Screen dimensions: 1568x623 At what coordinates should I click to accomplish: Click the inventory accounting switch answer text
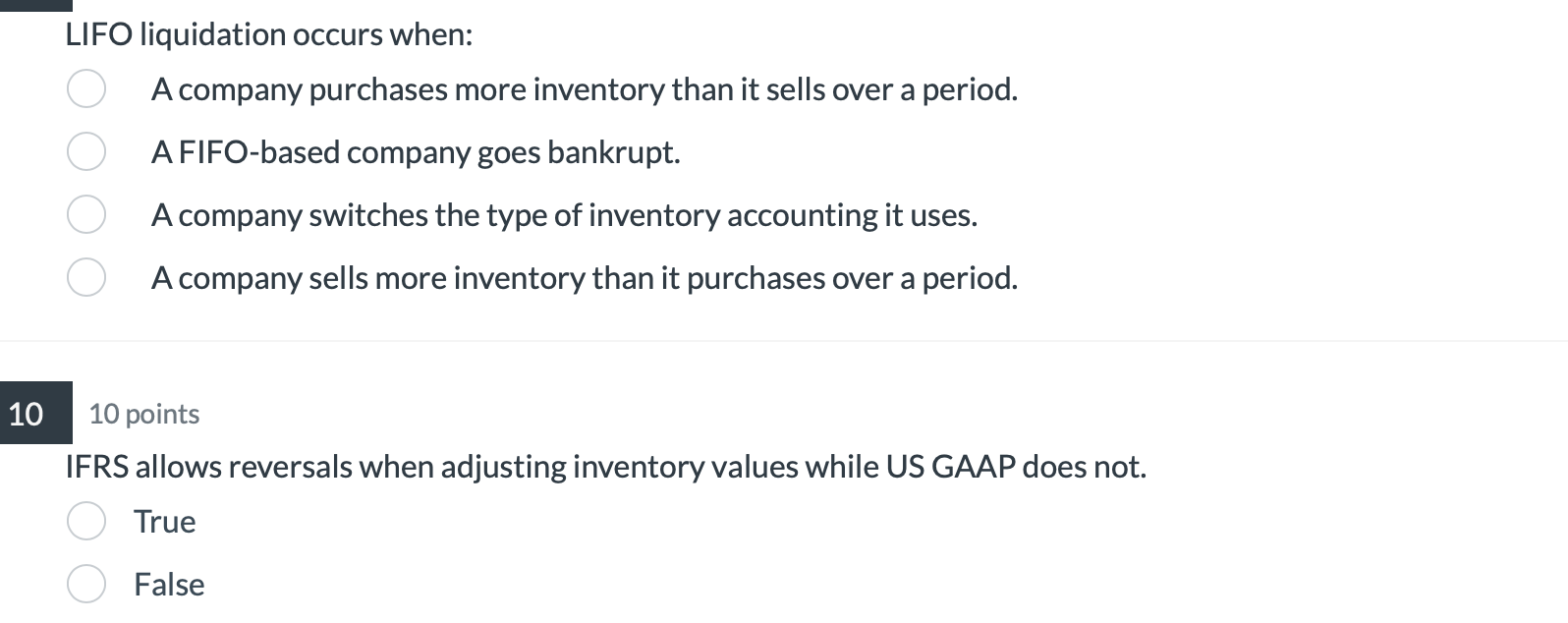coord(565,215)
